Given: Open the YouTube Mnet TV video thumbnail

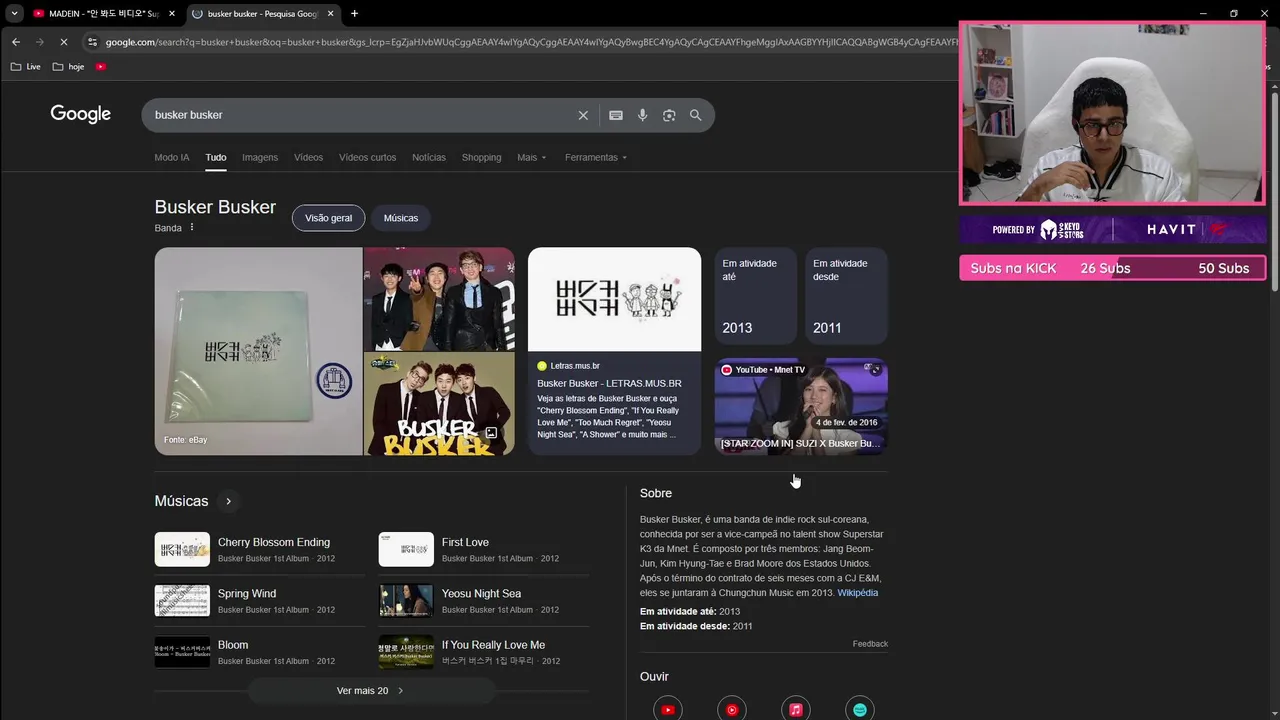Looking at the screenshot, I should [801, 406].
